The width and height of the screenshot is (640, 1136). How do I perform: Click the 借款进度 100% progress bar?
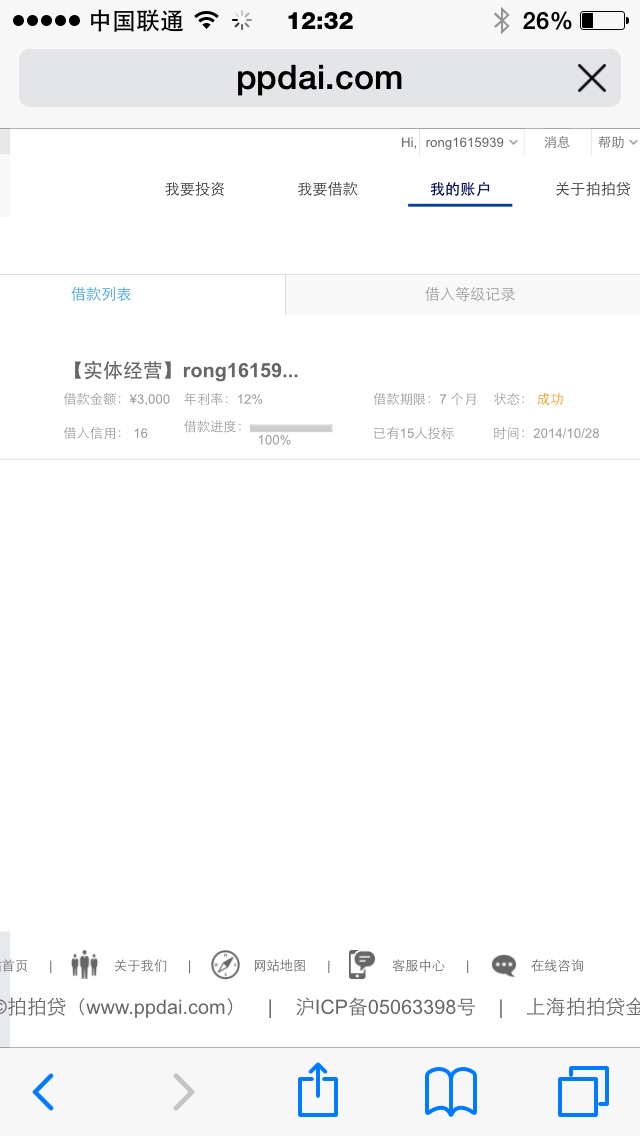pos(291,428)
